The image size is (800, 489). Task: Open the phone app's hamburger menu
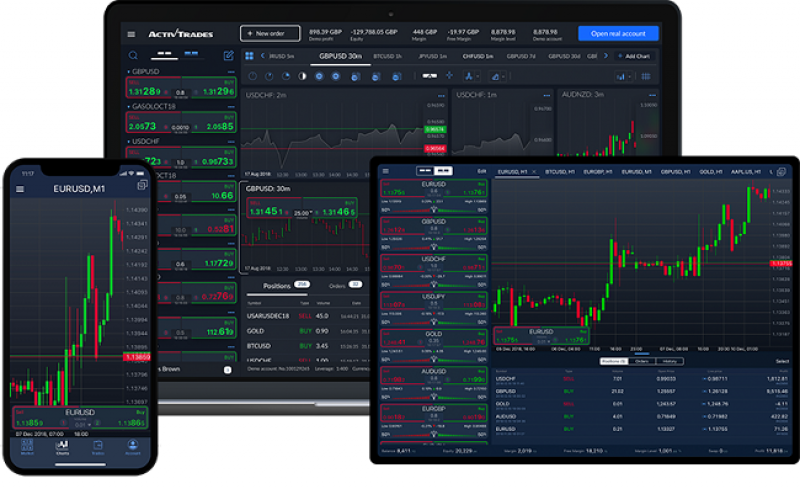point(20,189)
